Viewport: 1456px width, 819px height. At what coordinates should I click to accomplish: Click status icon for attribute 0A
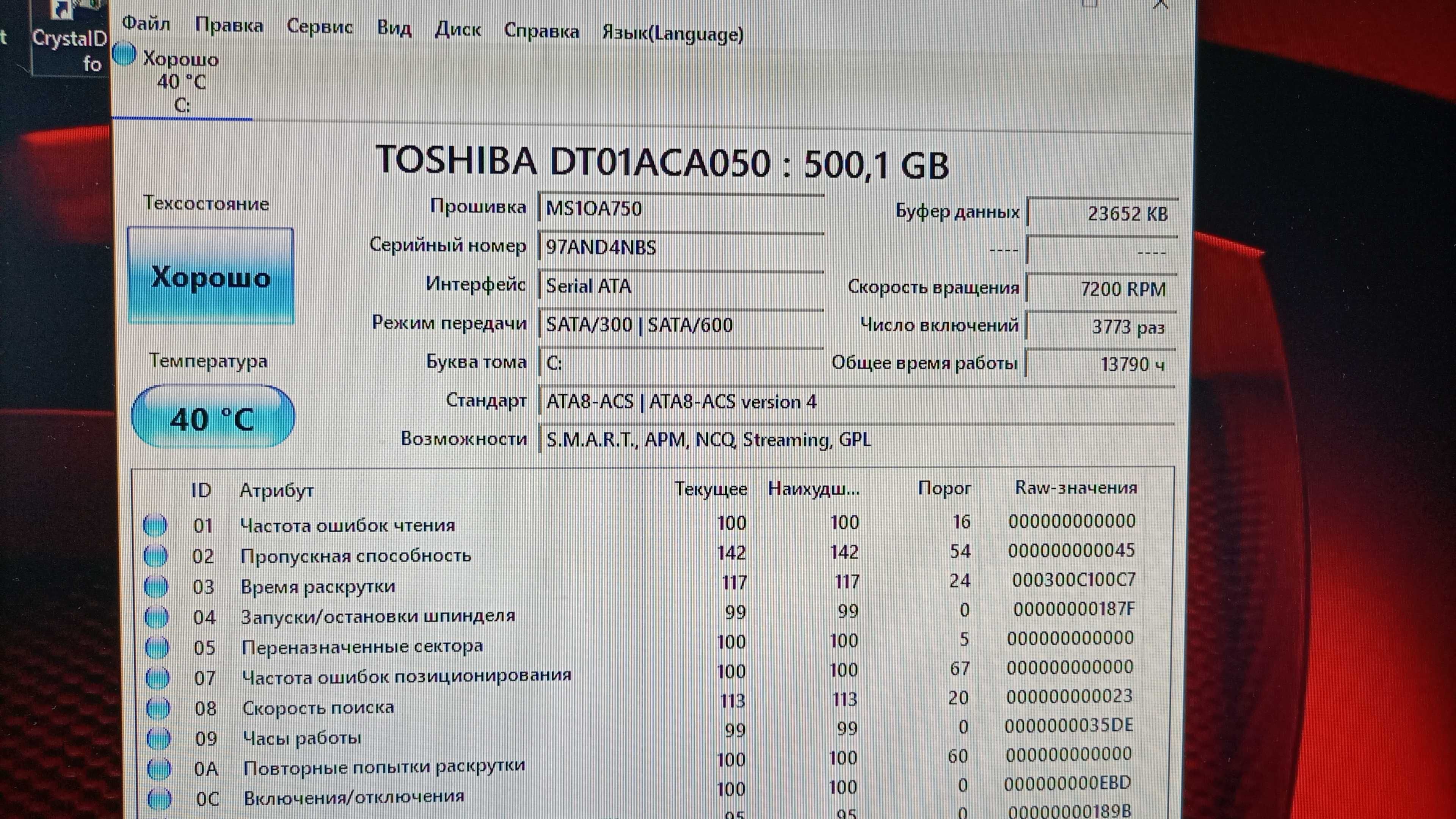coord(159,768)
